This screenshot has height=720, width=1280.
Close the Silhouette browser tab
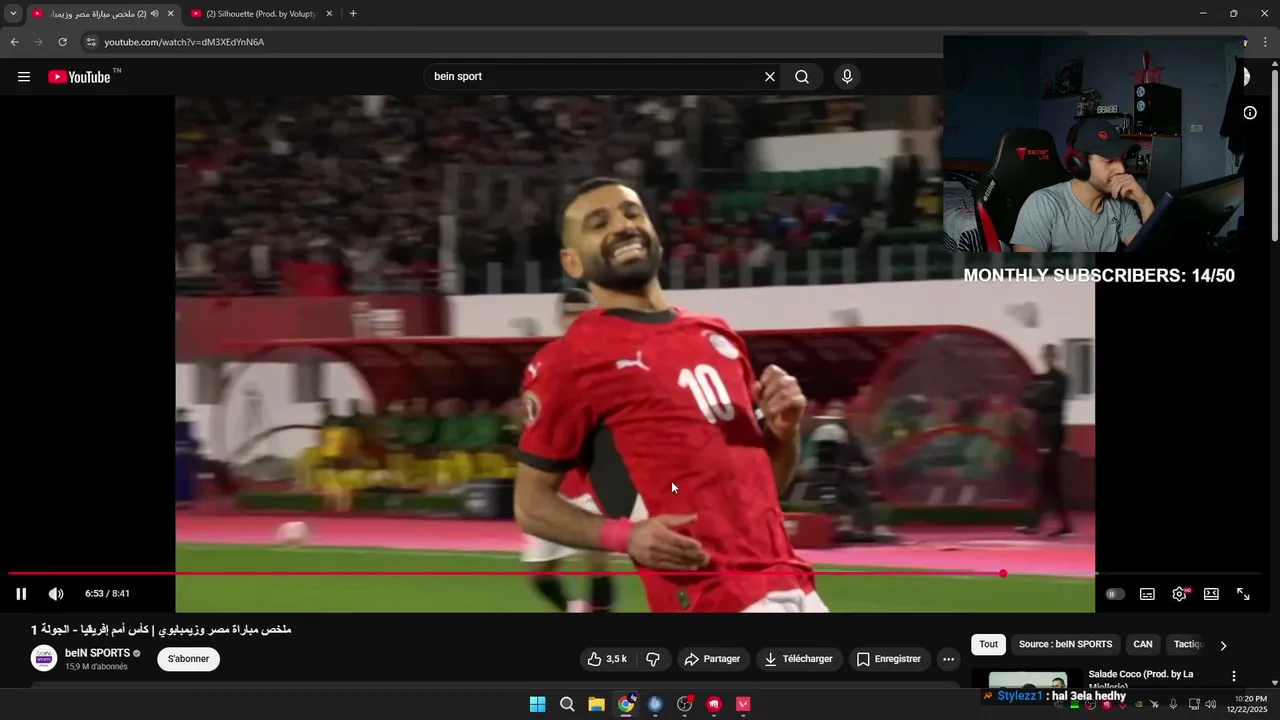[x=328, y=14]
